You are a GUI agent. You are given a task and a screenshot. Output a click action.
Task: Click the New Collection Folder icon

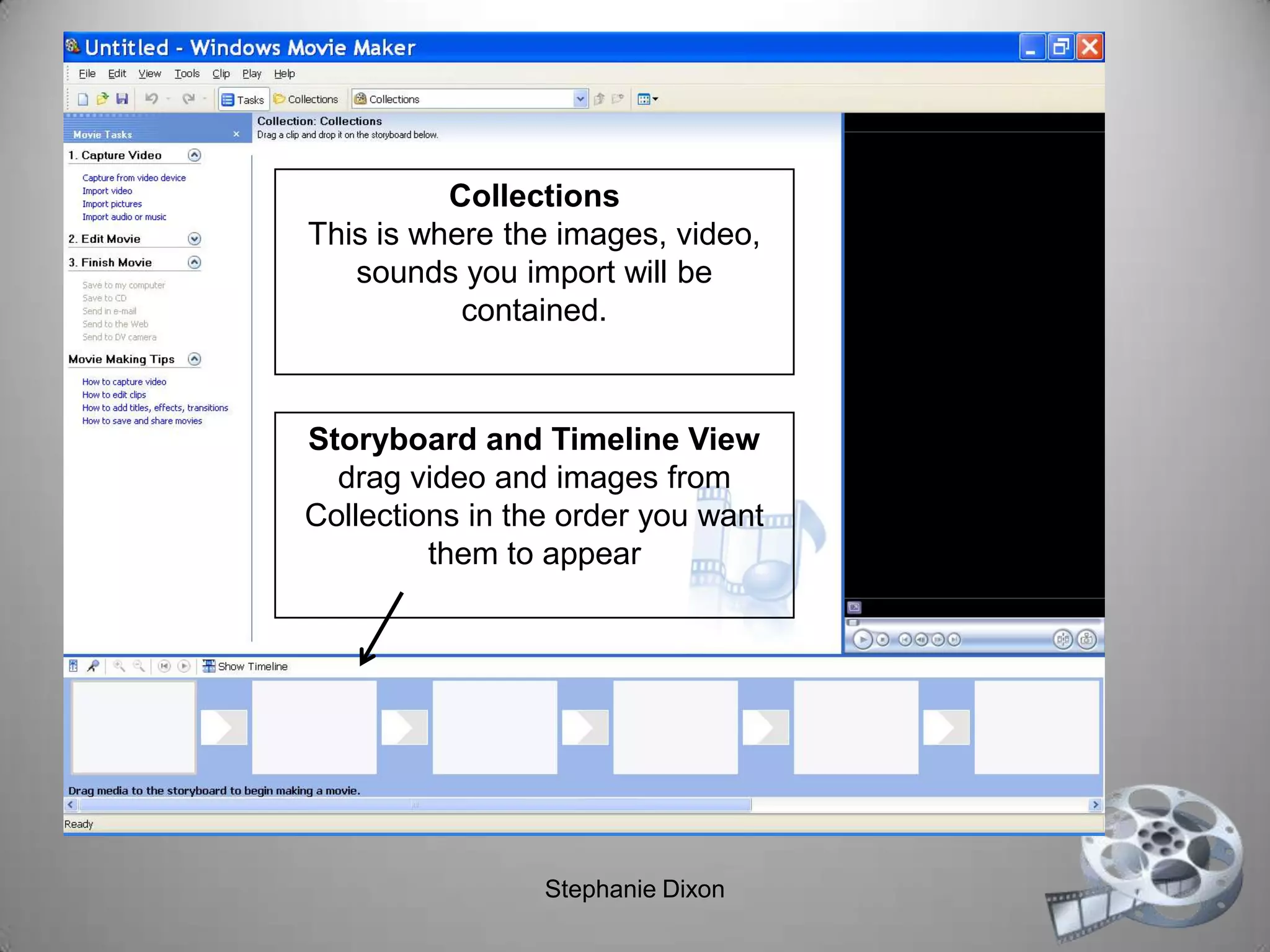(618, 99)
